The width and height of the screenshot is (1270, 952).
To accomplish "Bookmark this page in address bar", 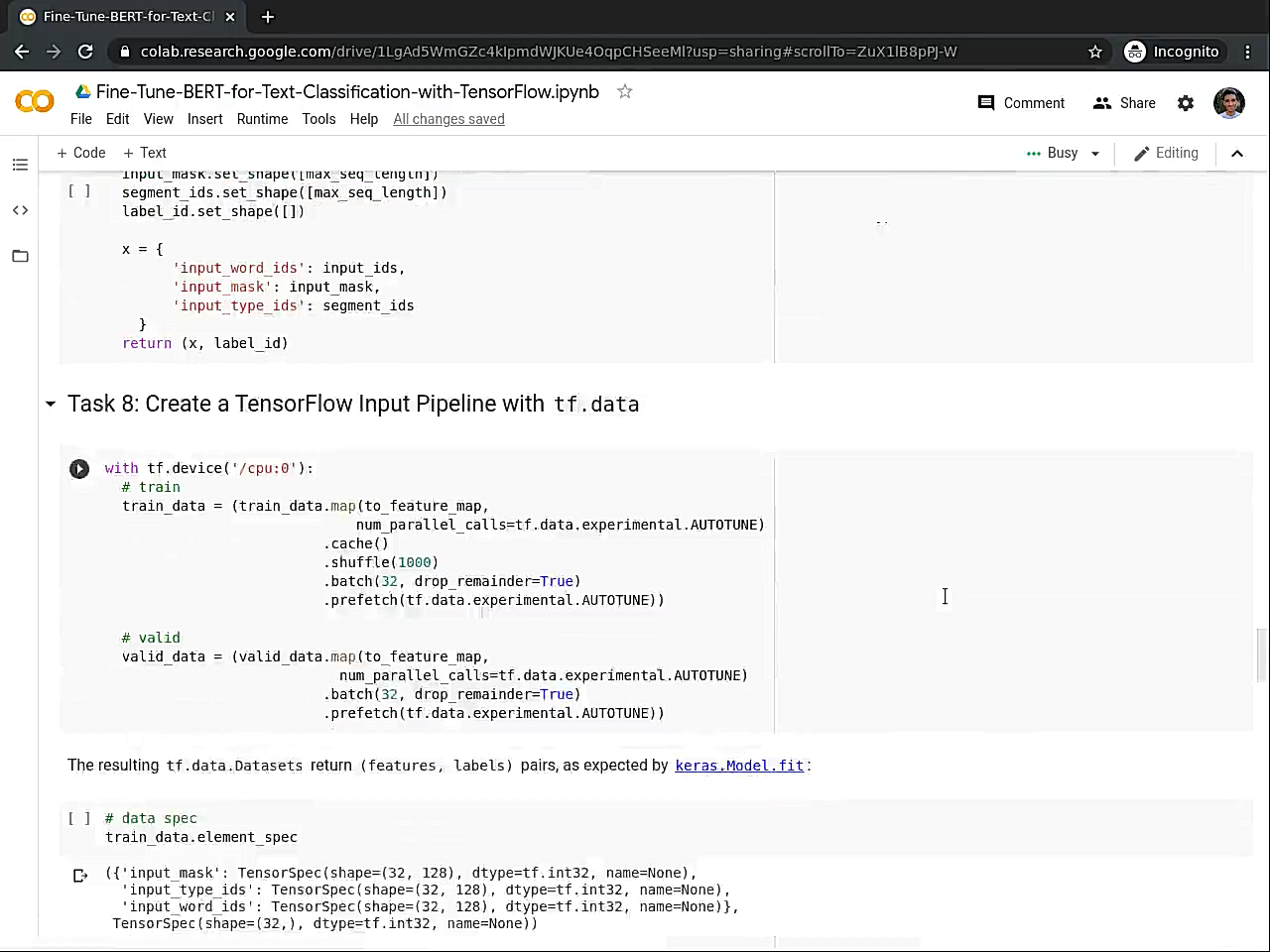I will 1095,52.
